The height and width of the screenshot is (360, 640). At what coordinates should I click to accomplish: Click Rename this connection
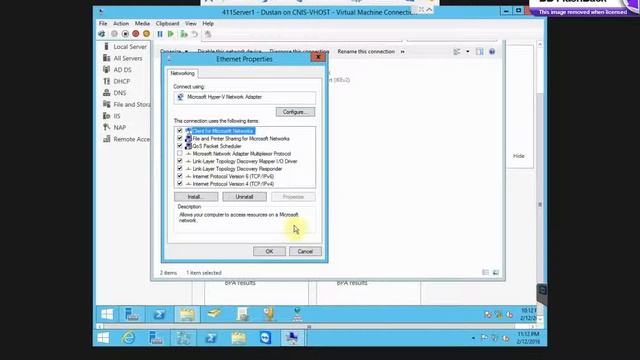click(366, 51)
